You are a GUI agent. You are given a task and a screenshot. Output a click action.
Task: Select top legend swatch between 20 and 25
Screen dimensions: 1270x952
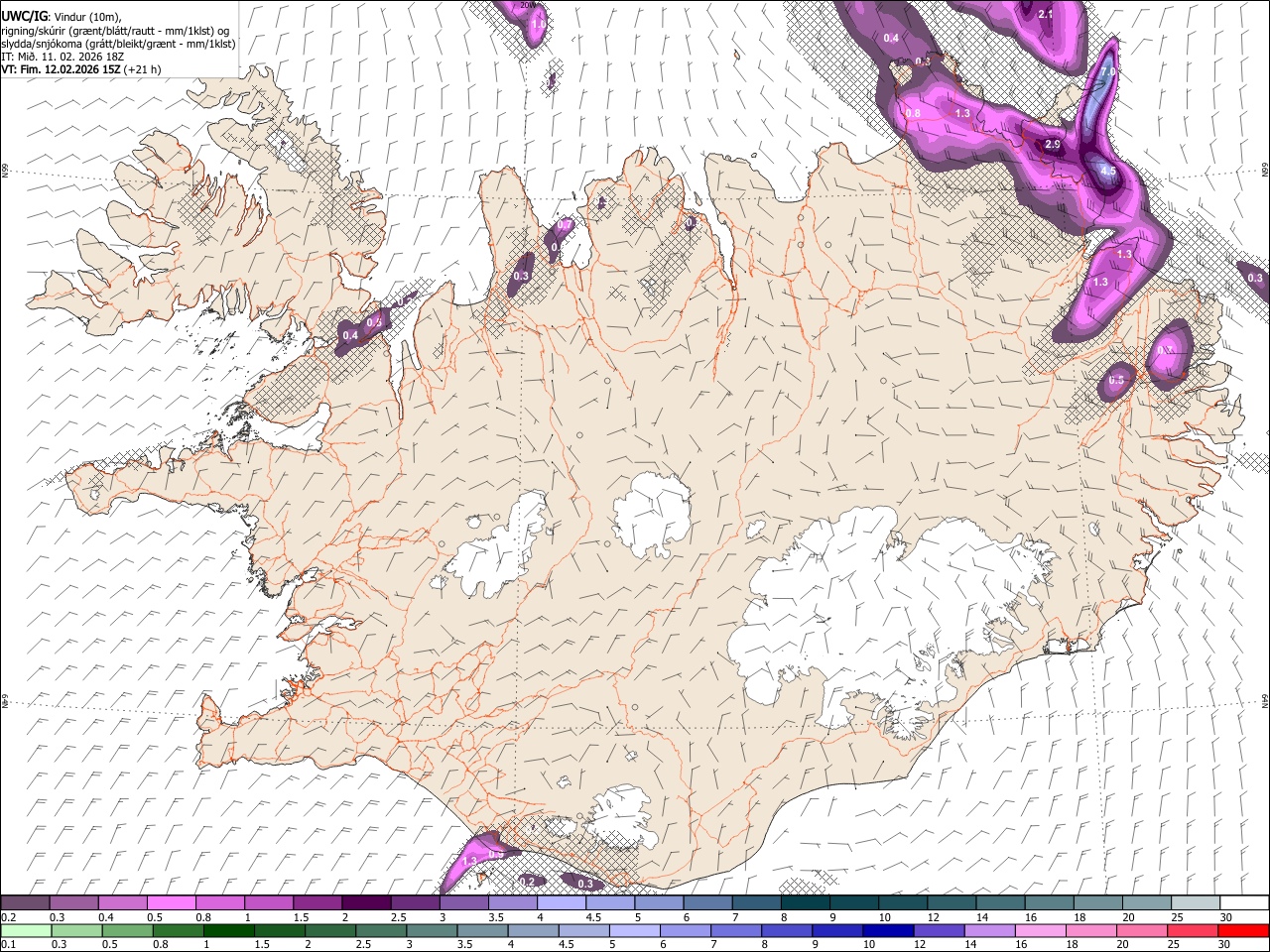1147,902
